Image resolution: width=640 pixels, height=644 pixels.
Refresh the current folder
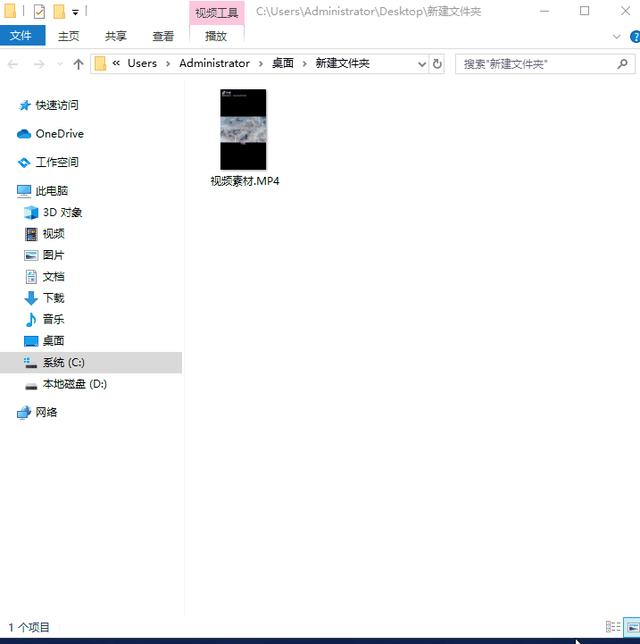pos(437,64)
